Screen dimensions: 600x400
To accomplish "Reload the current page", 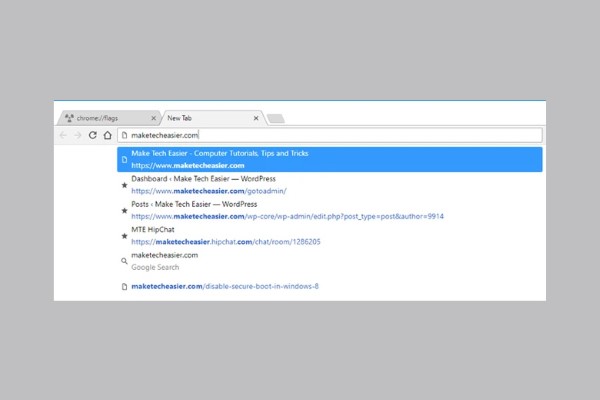I will coord(93,135).
